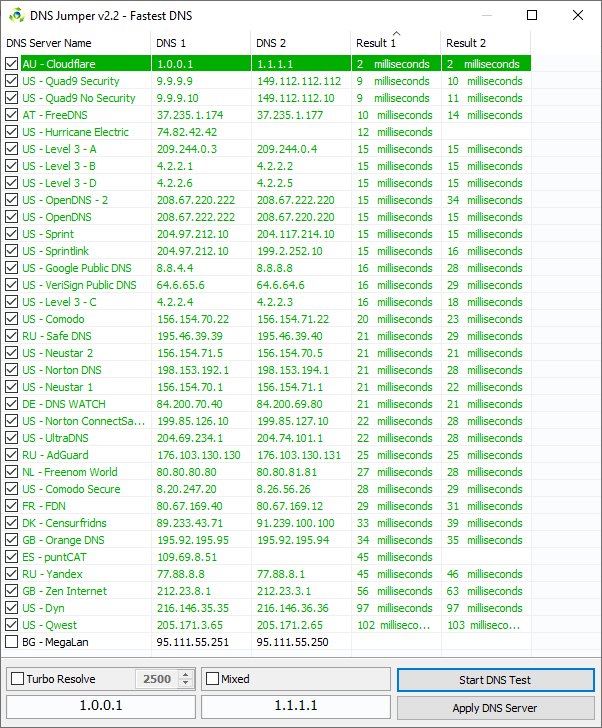Sort by Result 2 column header
602x728 pixels.
(x=486, y=43)
